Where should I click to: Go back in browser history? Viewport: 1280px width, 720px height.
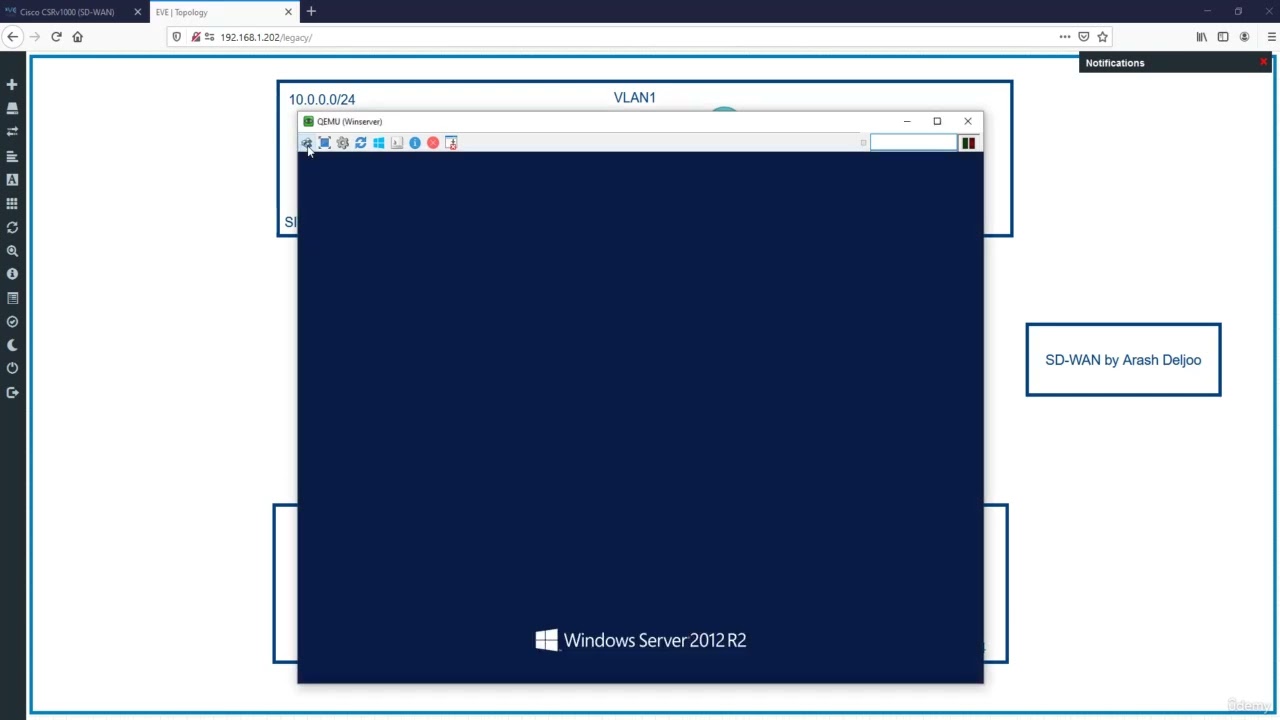tap(13, 37)
